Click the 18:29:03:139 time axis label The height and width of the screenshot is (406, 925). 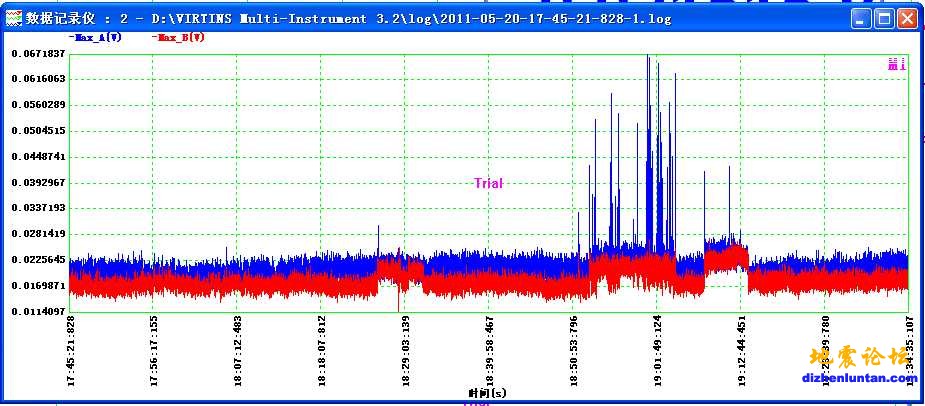pos(405,350)
